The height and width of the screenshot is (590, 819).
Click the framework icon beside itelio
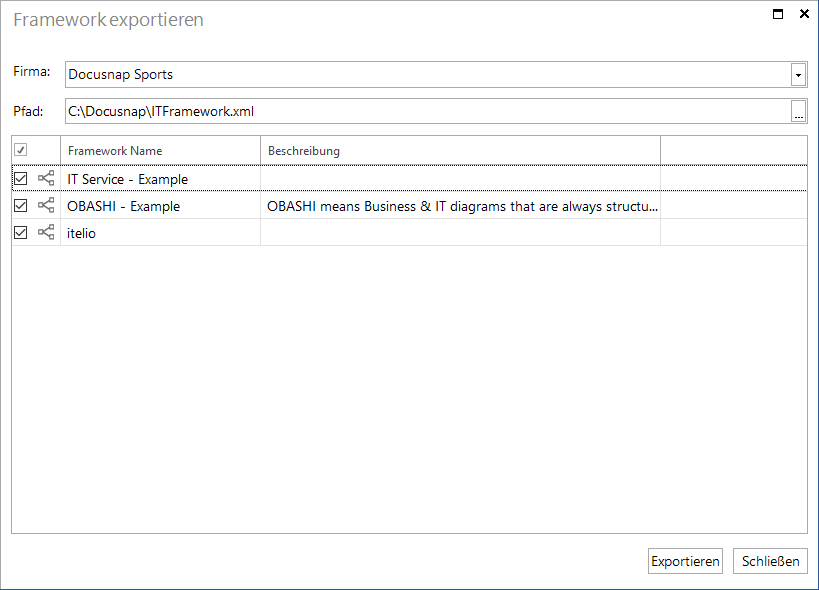pos(46,232)
